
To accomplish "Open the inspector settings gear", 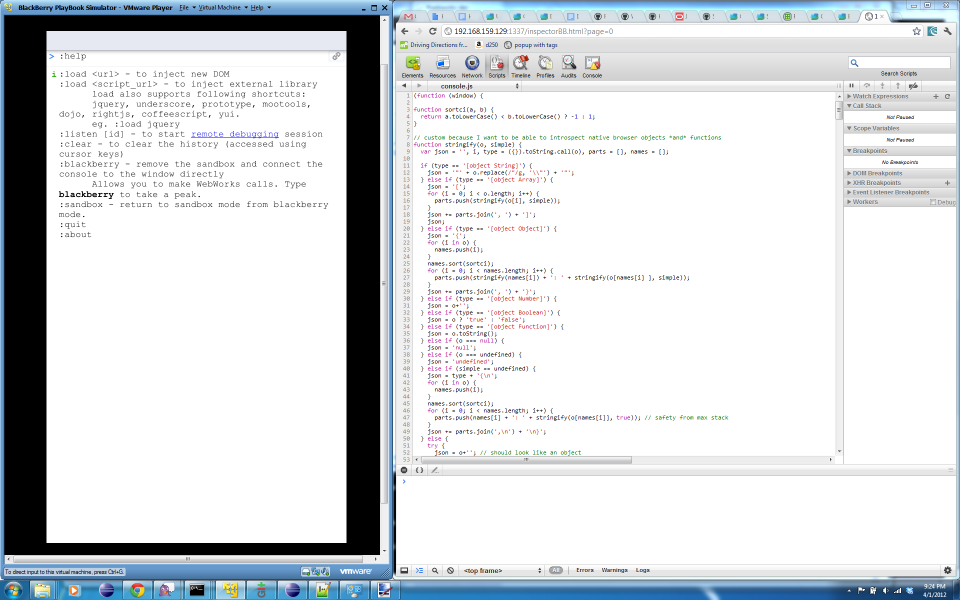I will [x=947, y=570].
